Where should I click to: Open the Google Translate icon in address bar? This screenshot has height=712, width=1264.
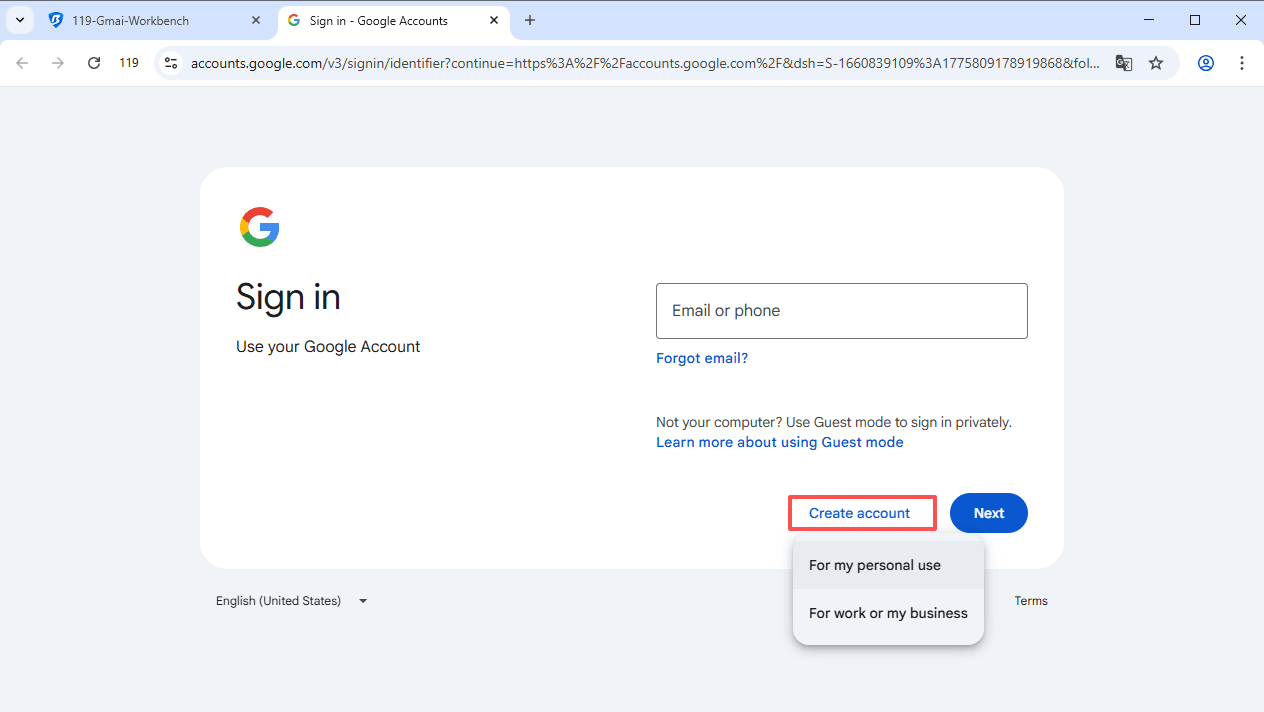pos(1124,62)
